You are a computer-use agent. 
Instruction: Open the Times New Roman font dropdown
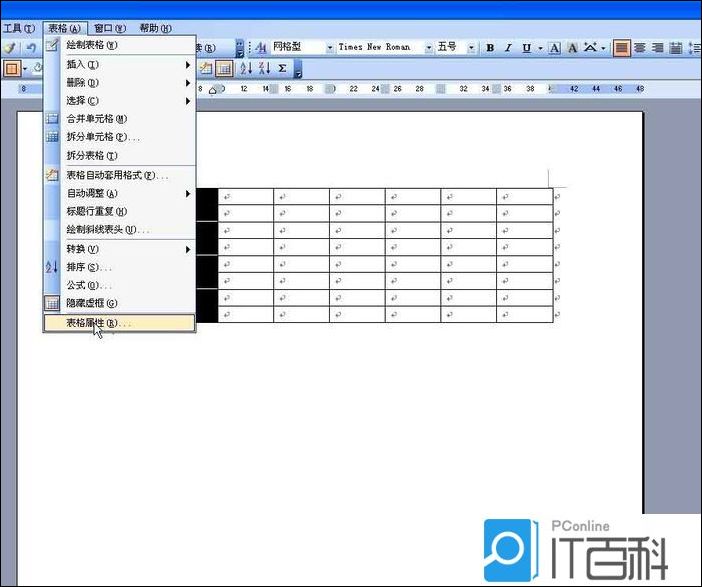tap(429, 47)
